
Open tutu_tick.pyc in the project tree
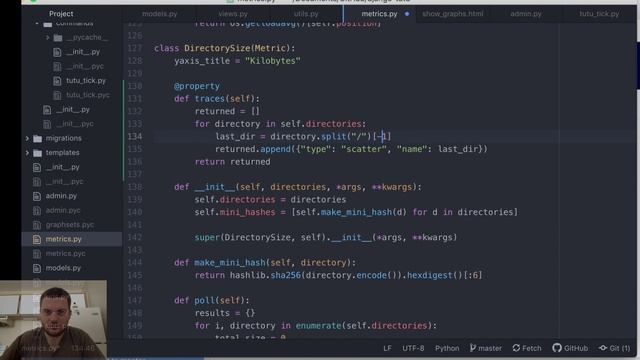[x=87, y=95]
